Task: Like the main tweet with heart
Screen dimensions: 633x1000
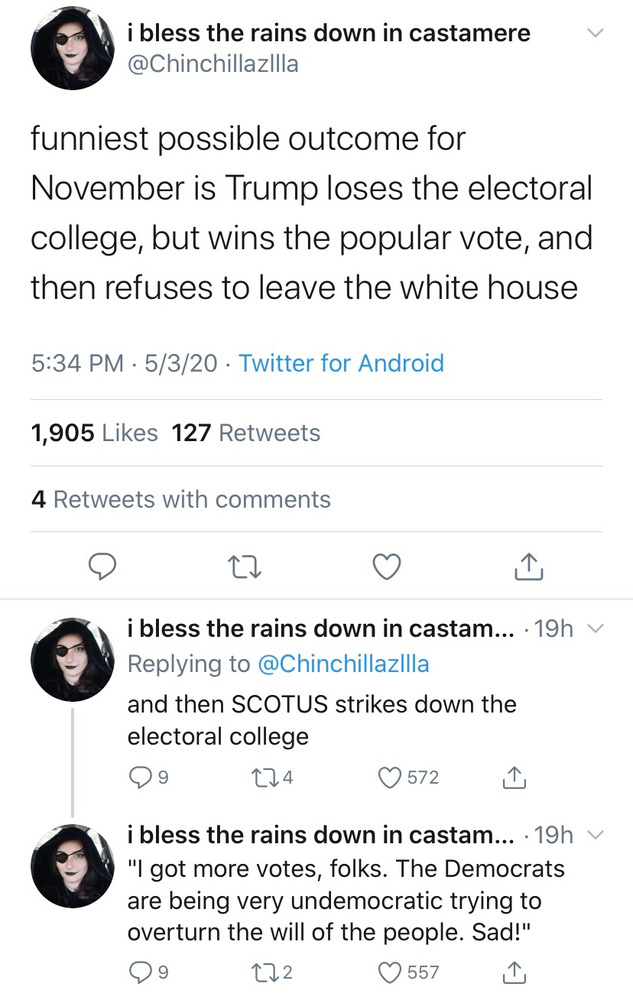Action: 386,567
